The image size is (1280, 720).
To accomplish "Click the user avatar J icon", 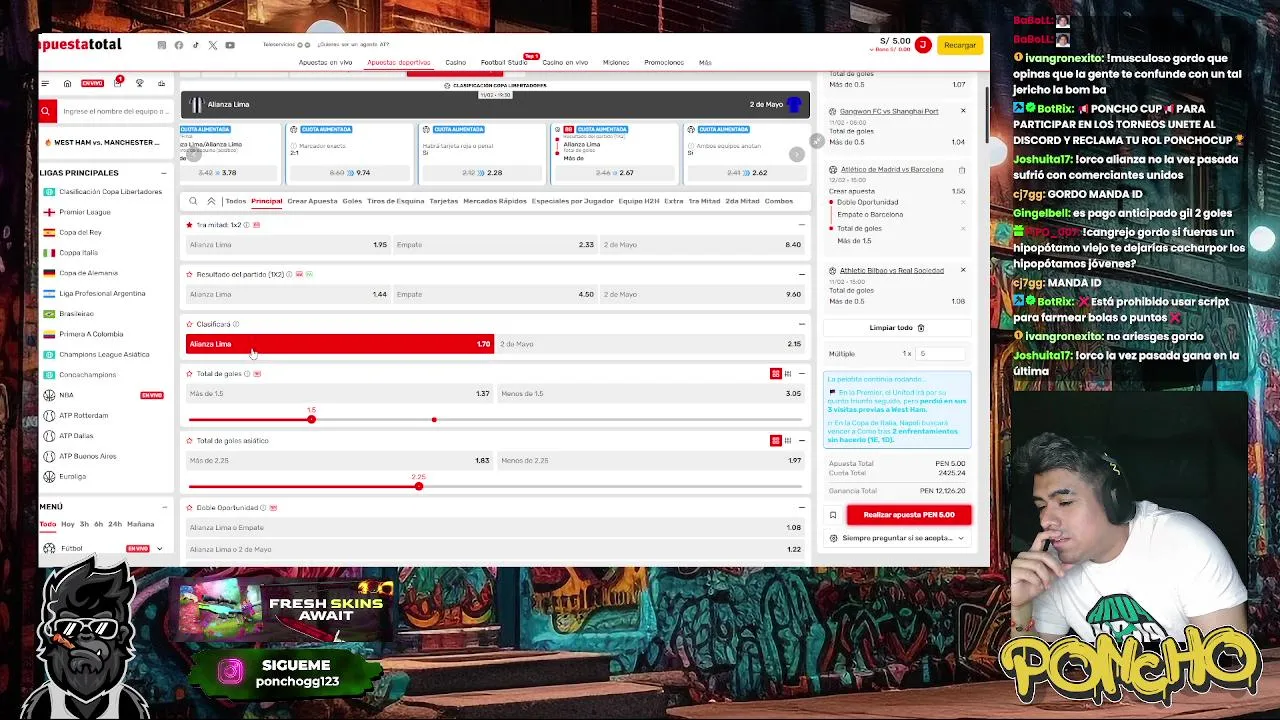I will point(923,45).
